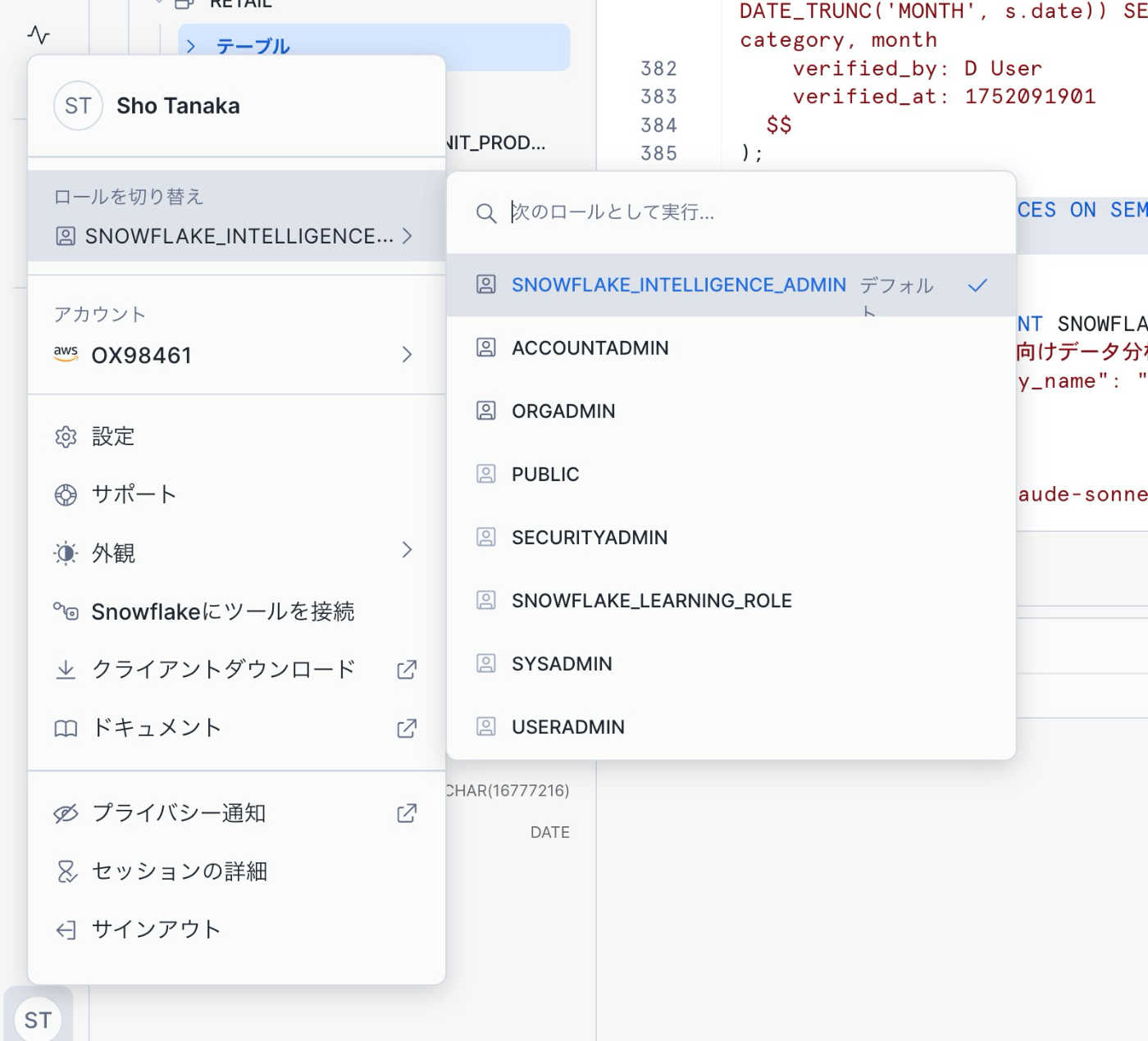Click the support lifebuoy icon
This screenshot has width=1148, height=1041.
(x=66, y=495)
